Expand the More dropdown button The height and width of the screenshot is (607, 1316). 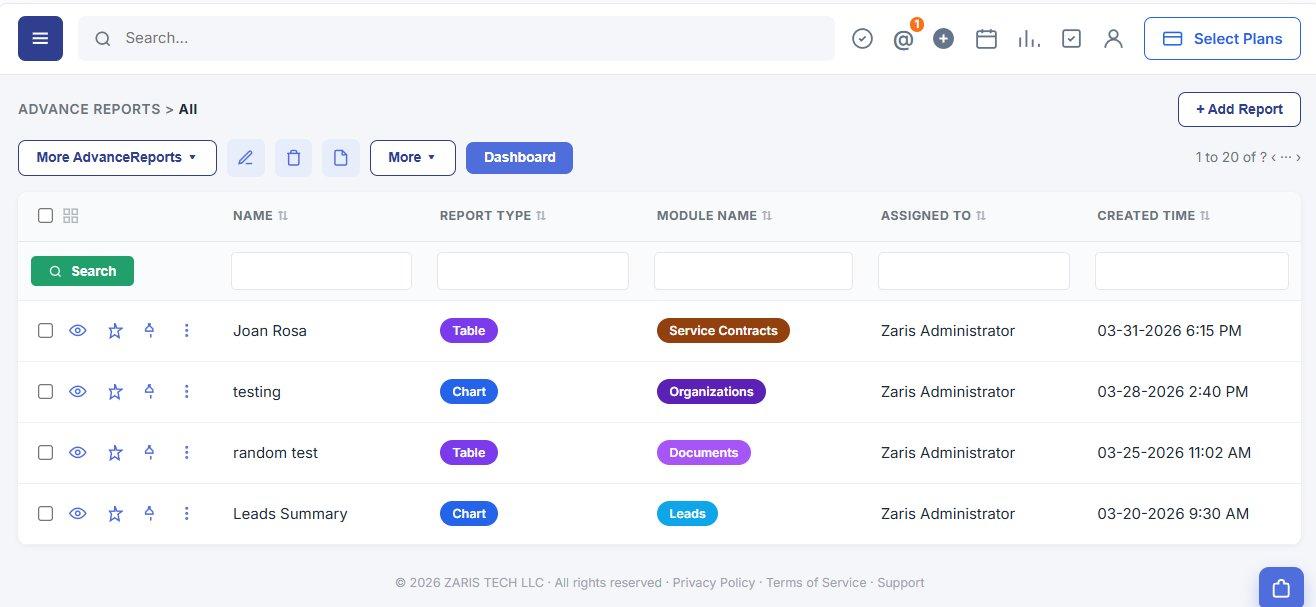[x=412, y=158]
